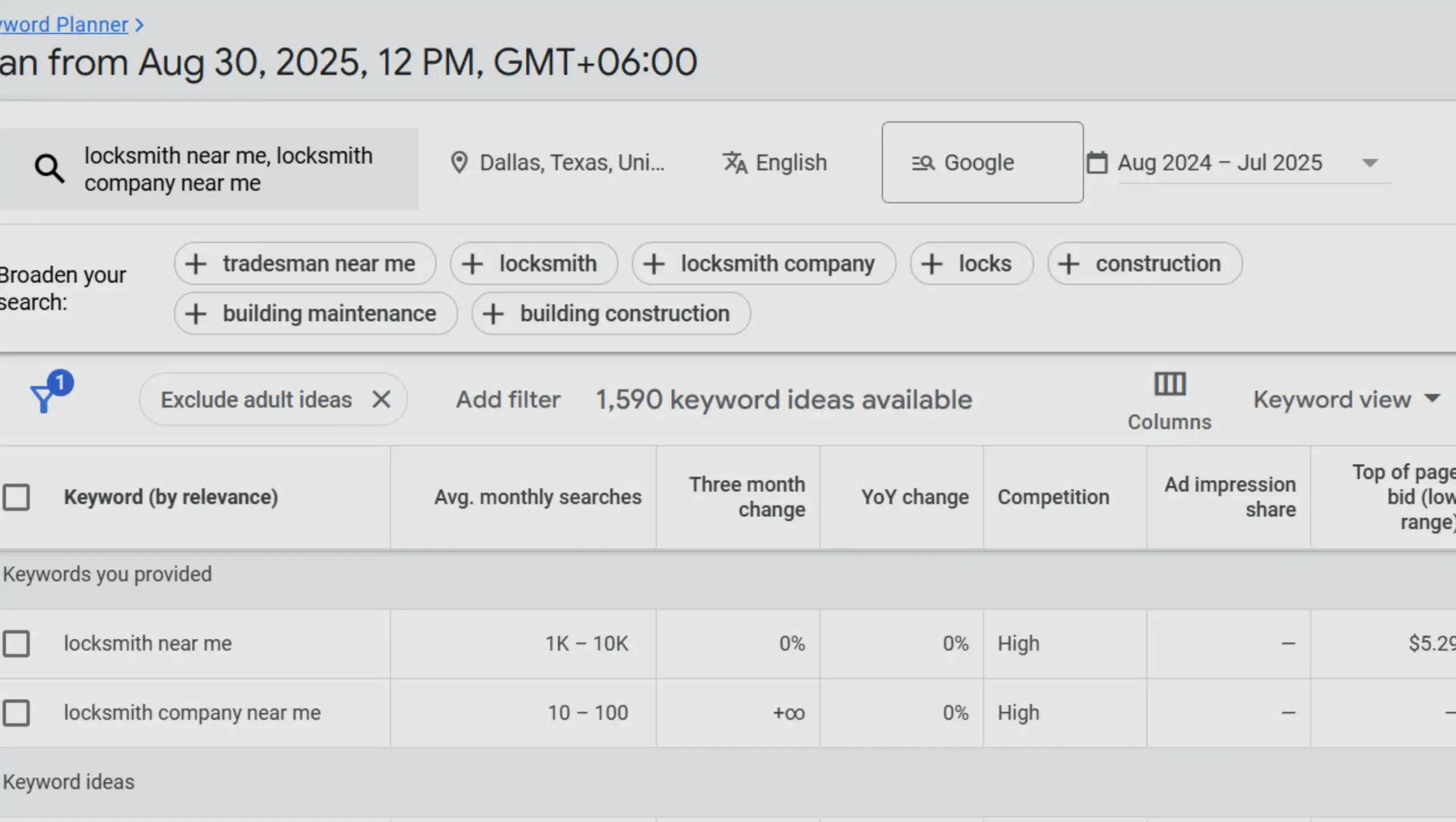This screenshot has width=1456, height=822.
Task: Click the Columns icon to modify columns
Action: point(1169,385)
